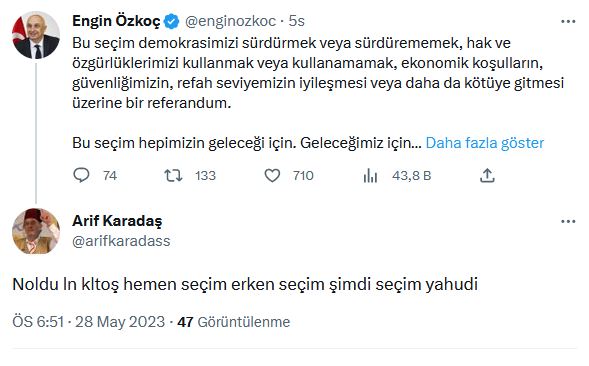Open three-dot menu on Engin Özkoç's tweet

point(568,21)
